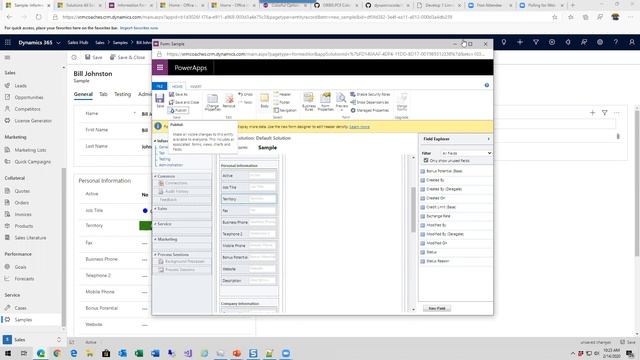Open the Dynamics 365 app switcher chevron
Screen dimensions: 640x360
coord(58,42)
